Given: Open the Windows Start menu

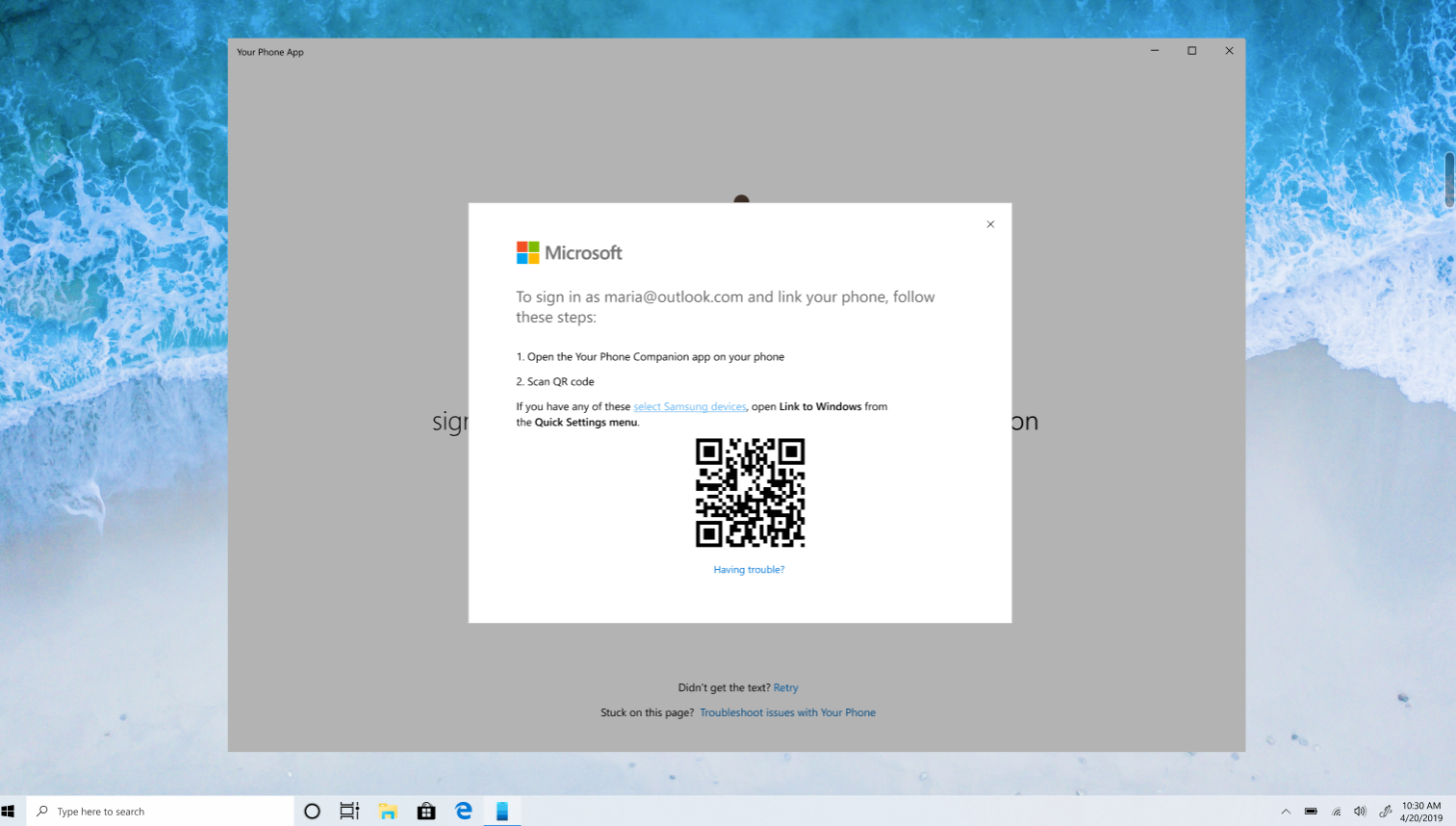Looking at the screenshot, I should pyautogui.click(x=10, y=812).
